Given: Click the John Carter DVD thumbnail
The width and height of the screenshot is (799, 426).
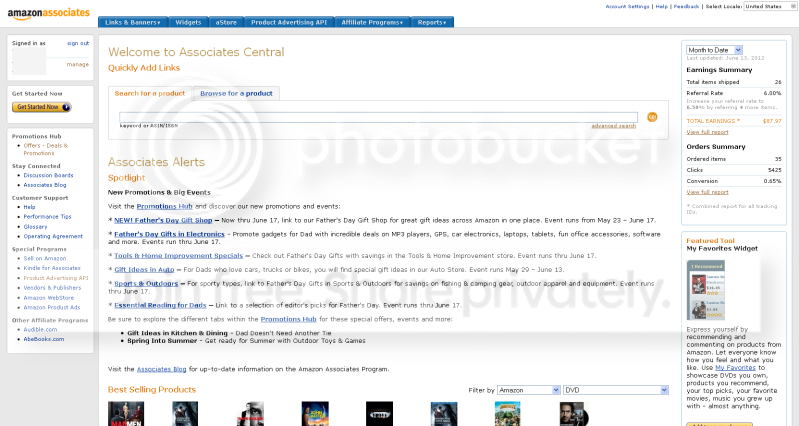Looking at the screenshot, I should [x=315, y=414].
